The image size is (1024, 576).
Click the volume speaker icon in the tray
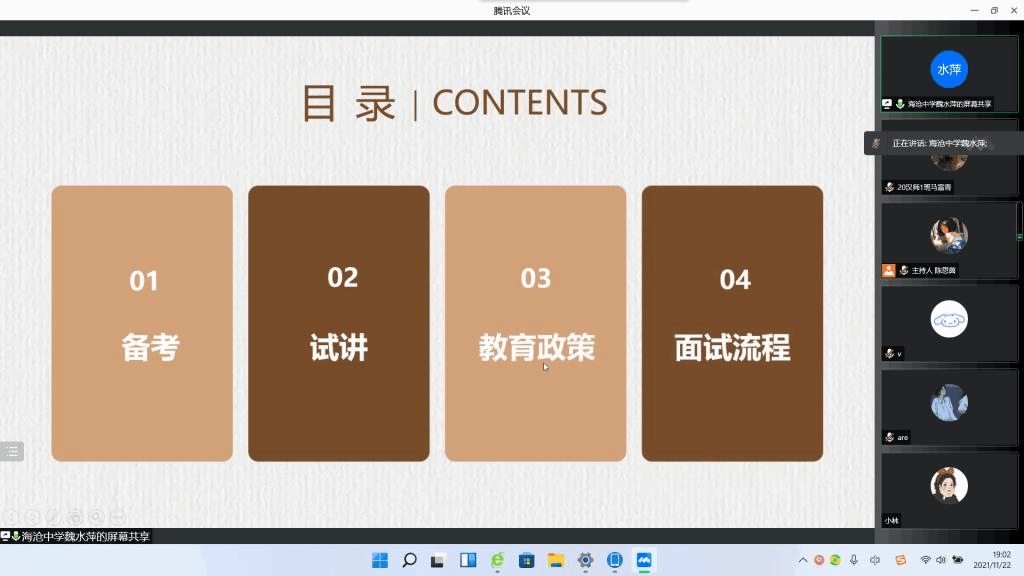pyautogui.click(x=941, y=560)
